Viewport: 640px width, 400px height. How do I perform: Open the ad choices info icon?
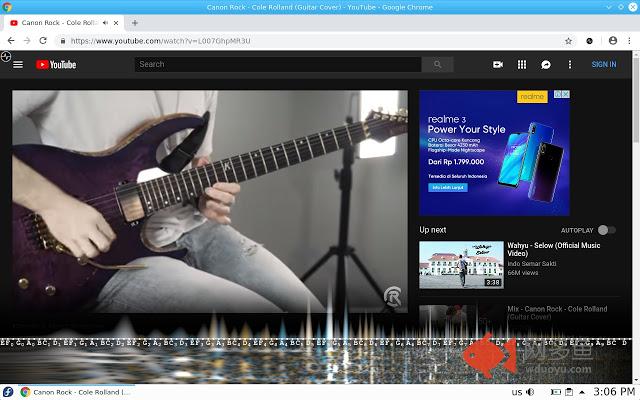558,94
